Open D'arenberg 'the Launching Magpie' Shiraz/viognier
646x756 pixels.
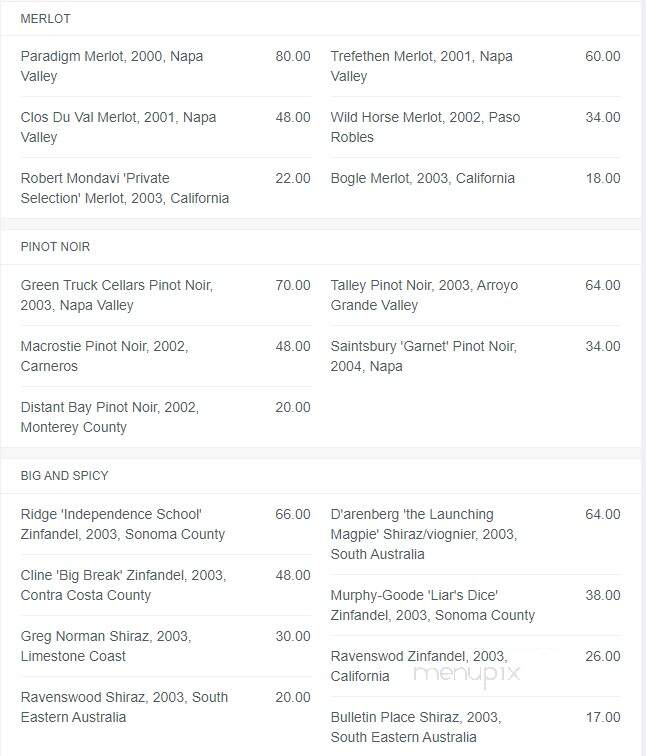tap(475, 534)
